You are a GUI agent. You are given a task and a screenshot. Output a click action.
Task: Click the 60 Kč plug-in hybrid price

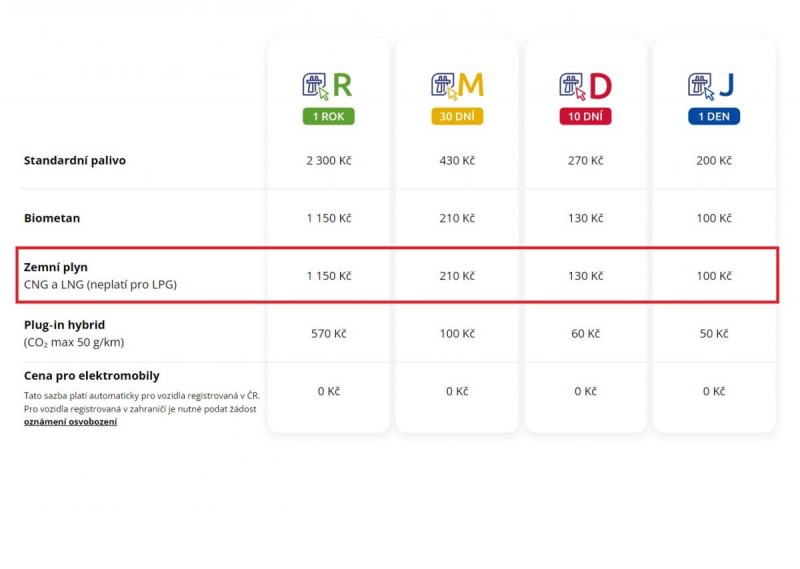(585, 334)
